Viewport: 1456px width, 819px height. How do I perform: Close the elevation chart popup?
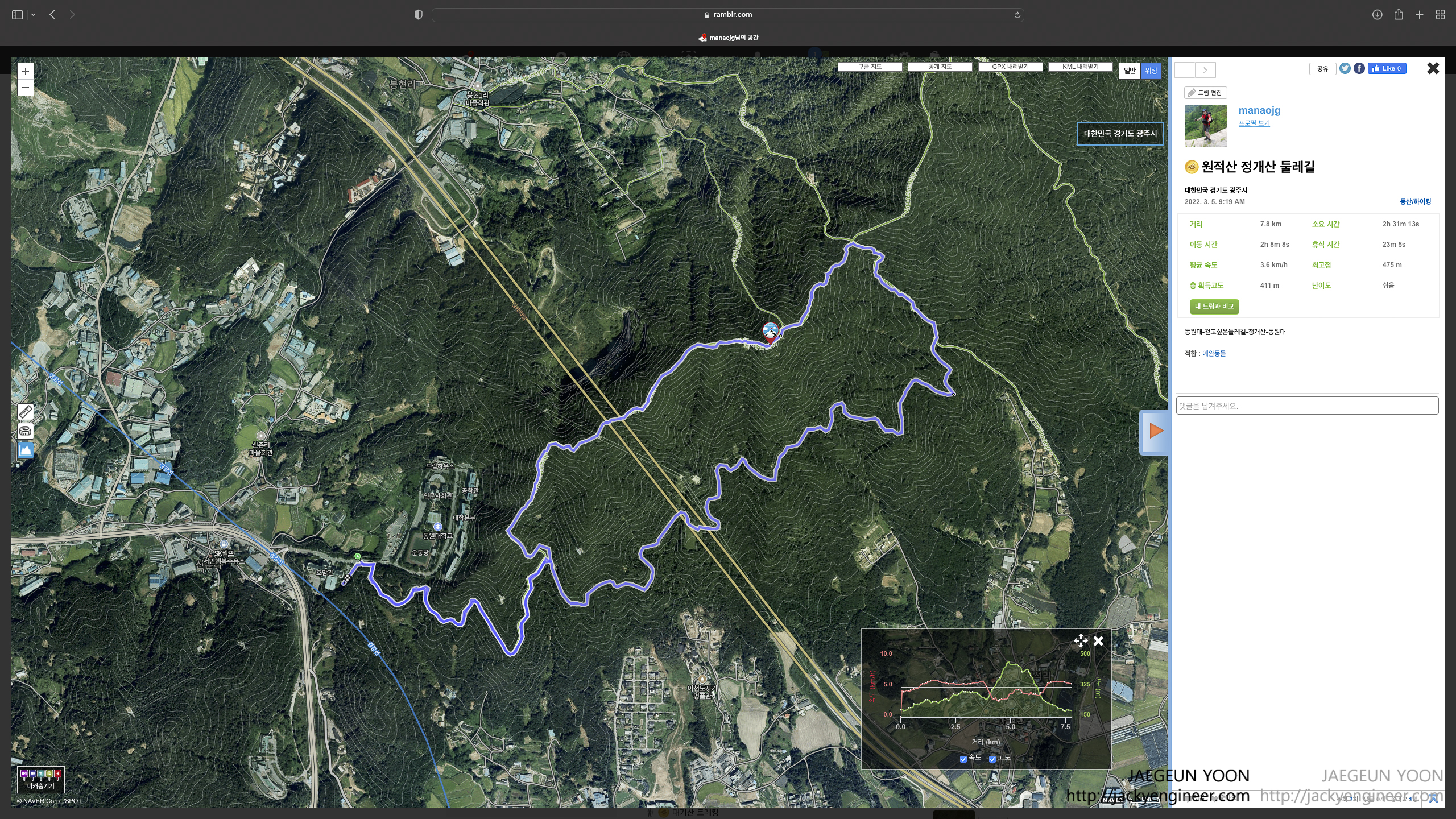pos(1098,641)
